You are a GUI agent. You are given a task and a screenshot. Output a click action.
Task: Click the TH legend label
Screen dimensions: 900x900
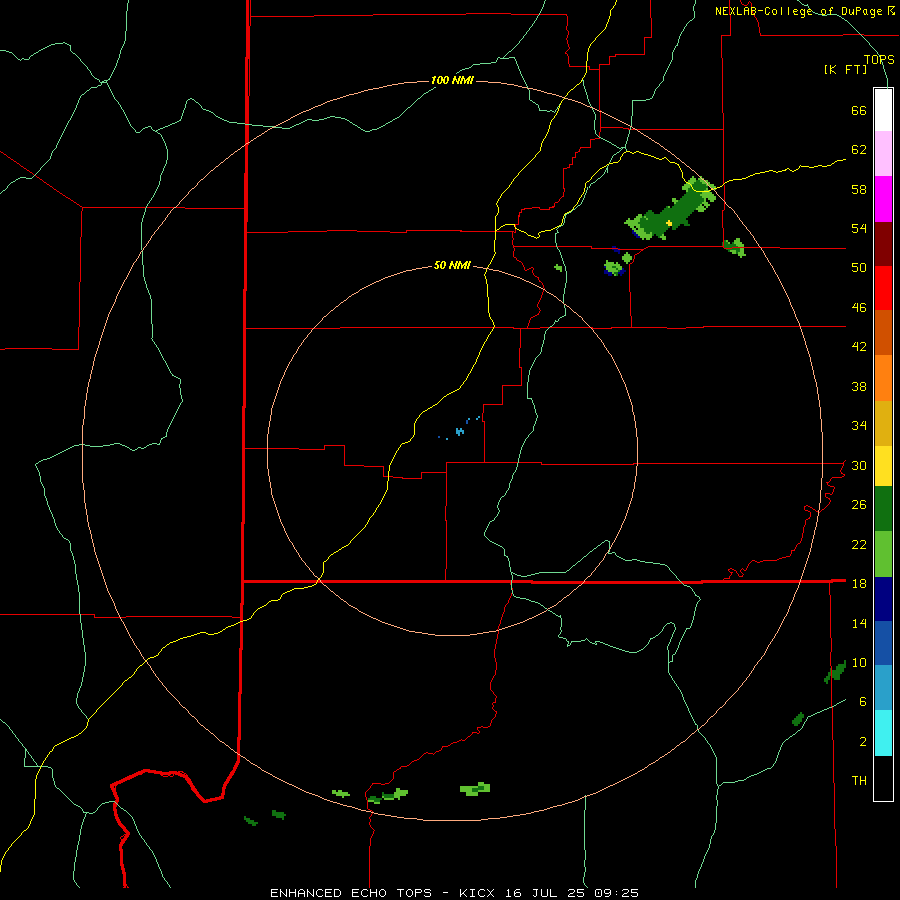(x=859, y=781)
